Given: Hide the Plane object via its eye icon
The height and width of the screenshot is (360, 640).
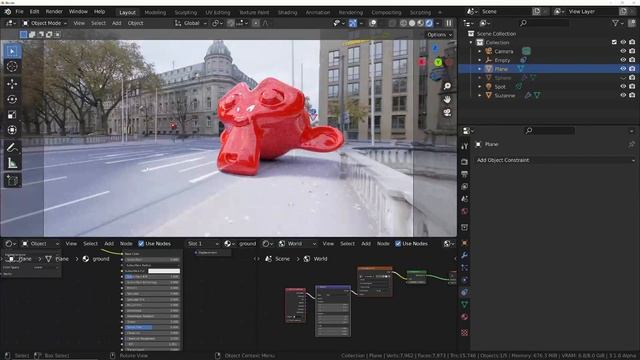Looking at the screenshot, I should (x=623, y=69).
